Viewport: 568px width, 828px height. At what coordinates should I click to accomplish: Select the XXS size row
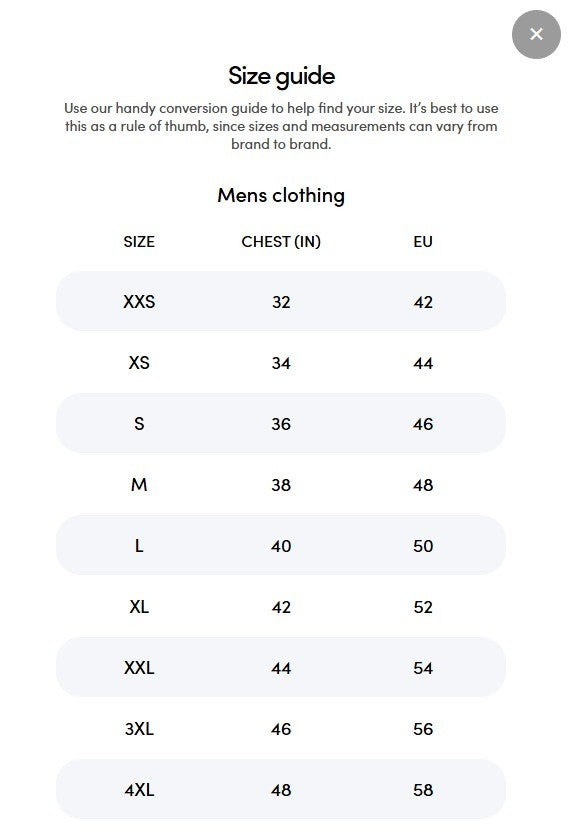coord(281,301)
